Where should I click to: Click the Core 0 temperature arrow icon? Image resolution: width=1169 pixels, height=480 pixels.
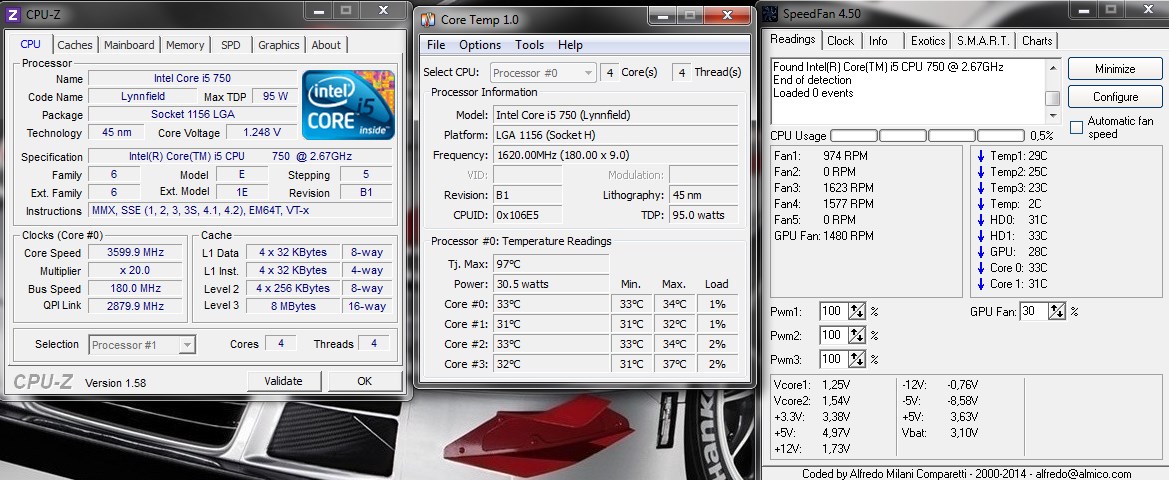(981, 268)
